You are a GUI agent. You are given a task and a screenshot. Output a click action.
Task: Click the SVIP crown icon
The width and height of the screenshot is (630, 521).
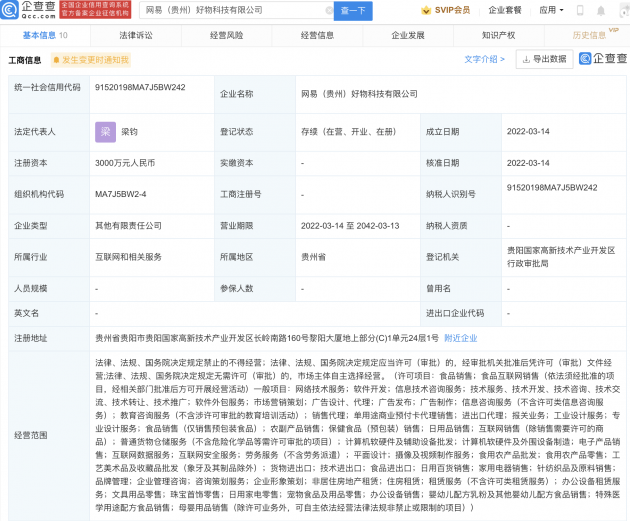tap(426, 10)
